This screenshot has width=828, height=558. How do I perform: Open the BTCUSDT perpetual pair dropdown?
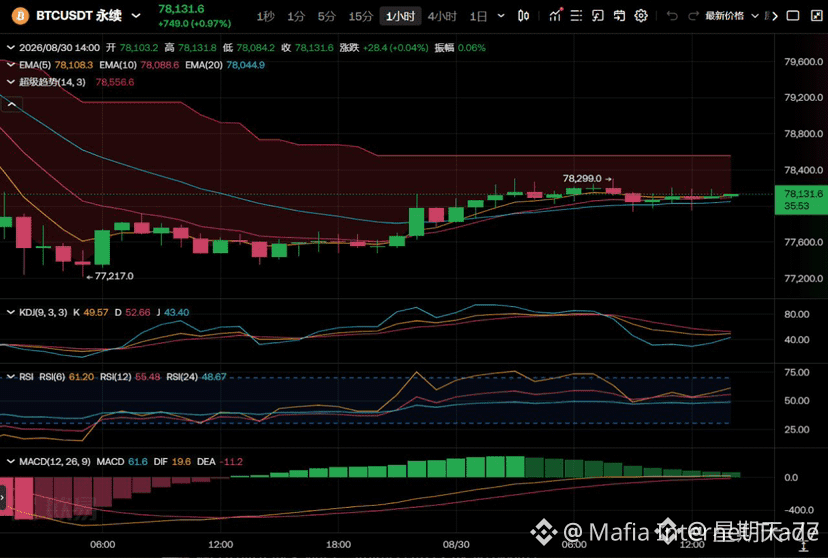coord(136,16)
